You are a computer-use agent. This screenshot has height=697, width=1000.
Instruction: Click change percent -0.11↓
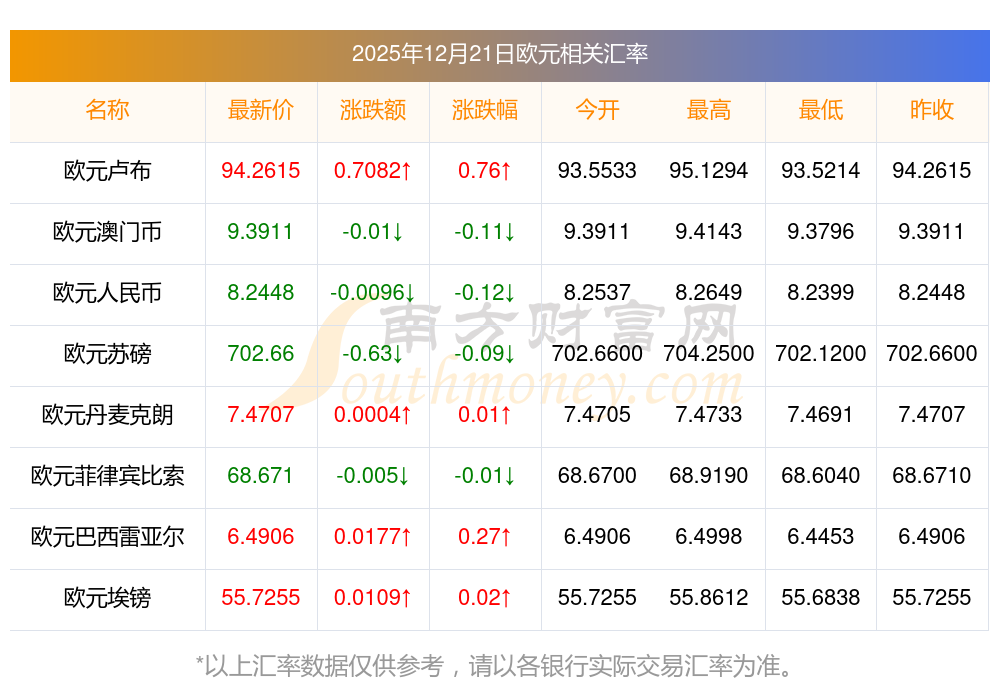(x=485, y=231)
